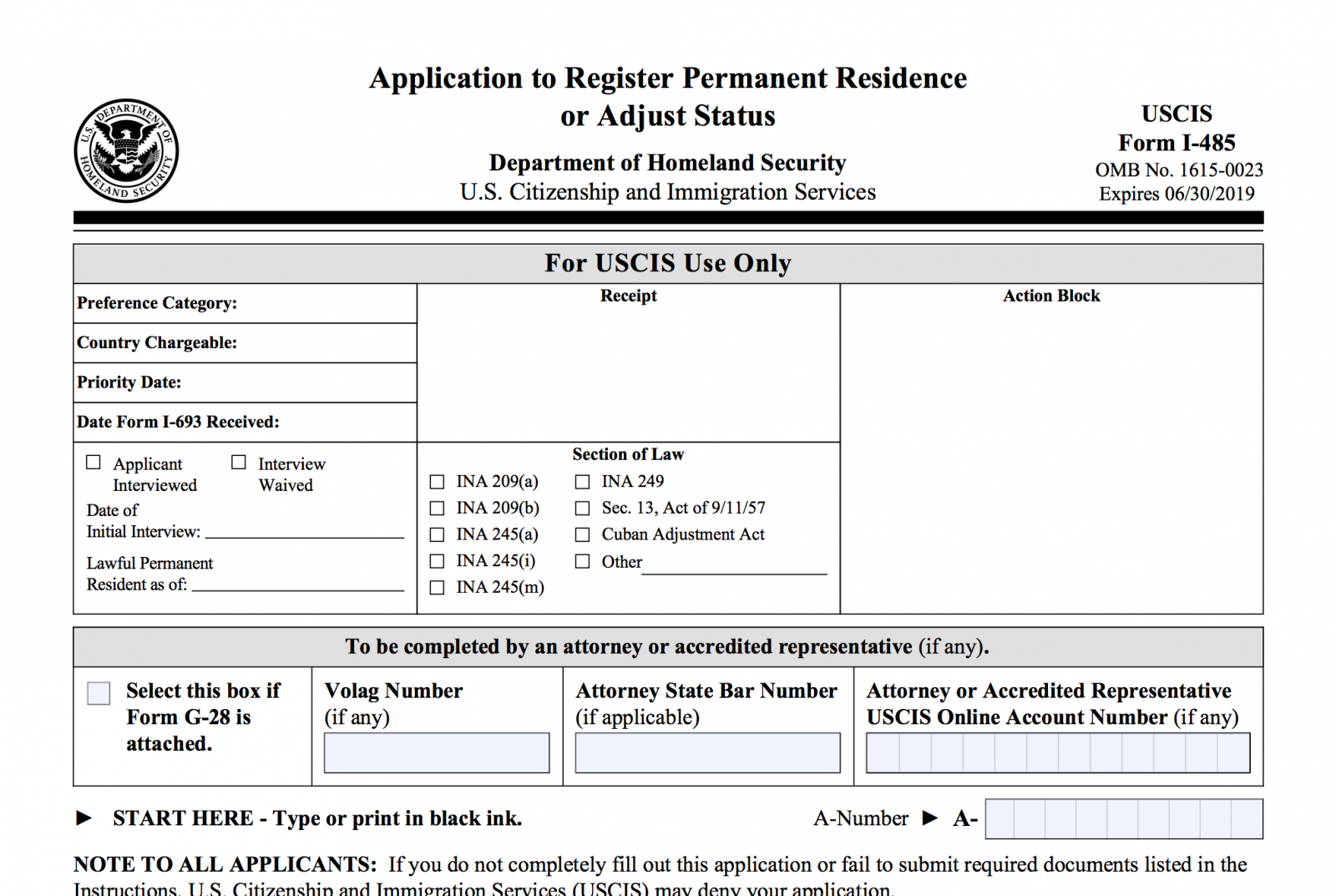The image size is (1336, 896).
Task: Check the Interview Waived box
Action: coord(239,461)
